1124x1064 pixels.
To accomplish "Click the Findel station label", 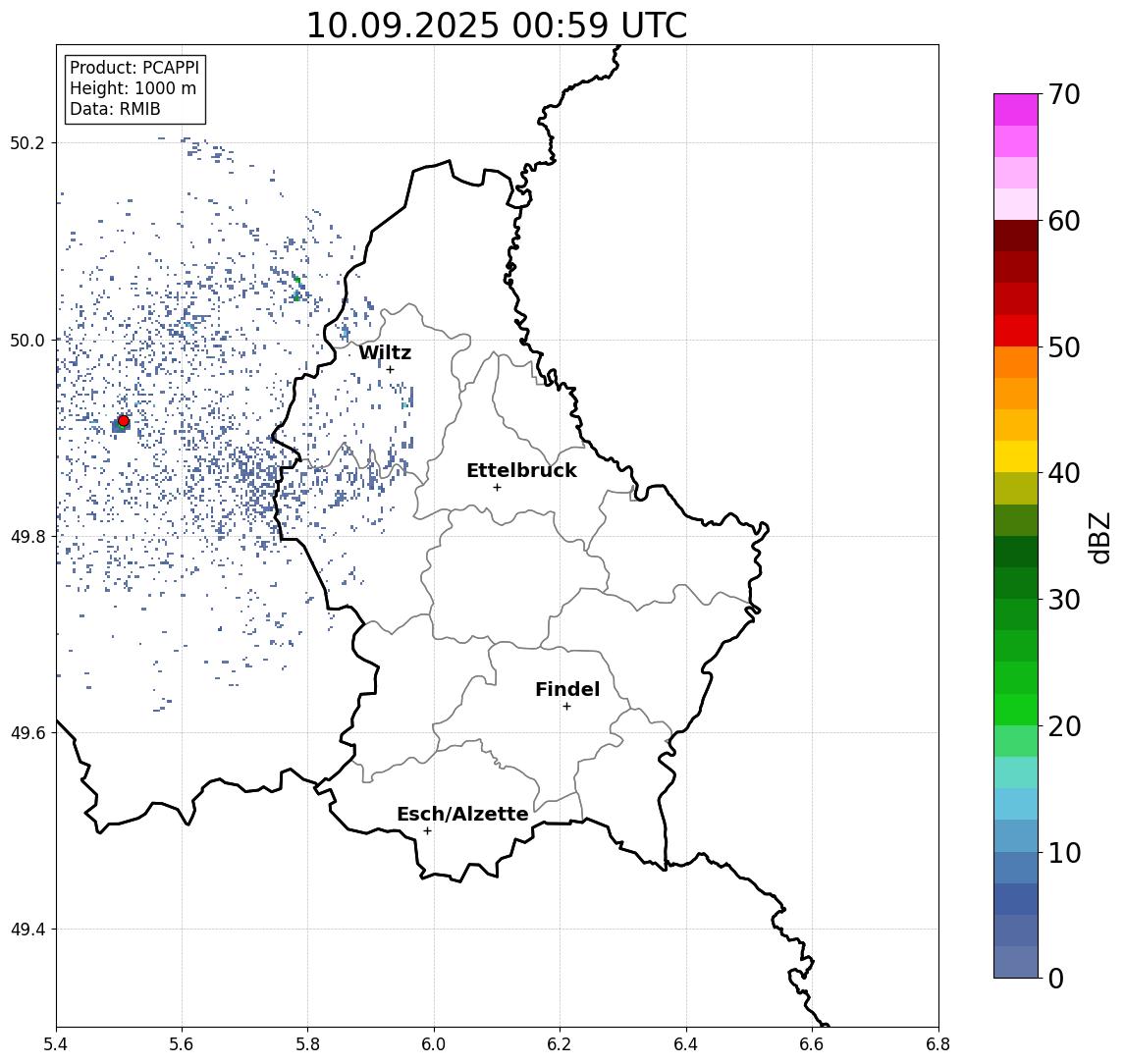I will click(x=567, y=689).
